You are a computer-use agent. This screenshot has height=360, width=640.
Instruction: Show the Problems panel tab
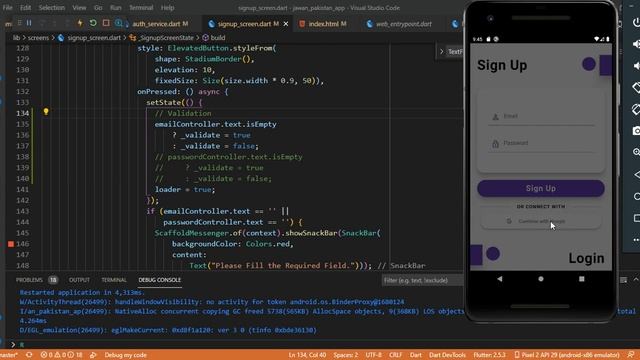29,280
